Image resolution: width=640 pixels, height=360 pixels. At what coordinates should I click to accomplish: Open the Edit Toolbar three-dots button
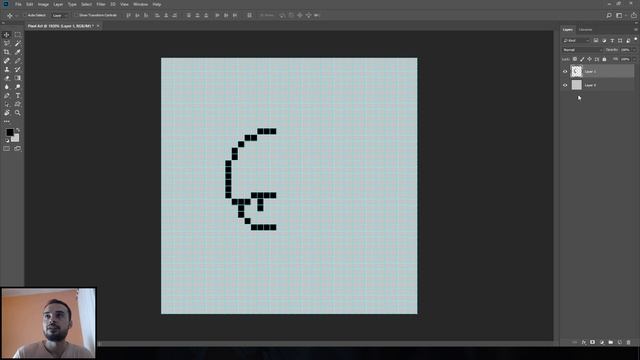point(7,121)
